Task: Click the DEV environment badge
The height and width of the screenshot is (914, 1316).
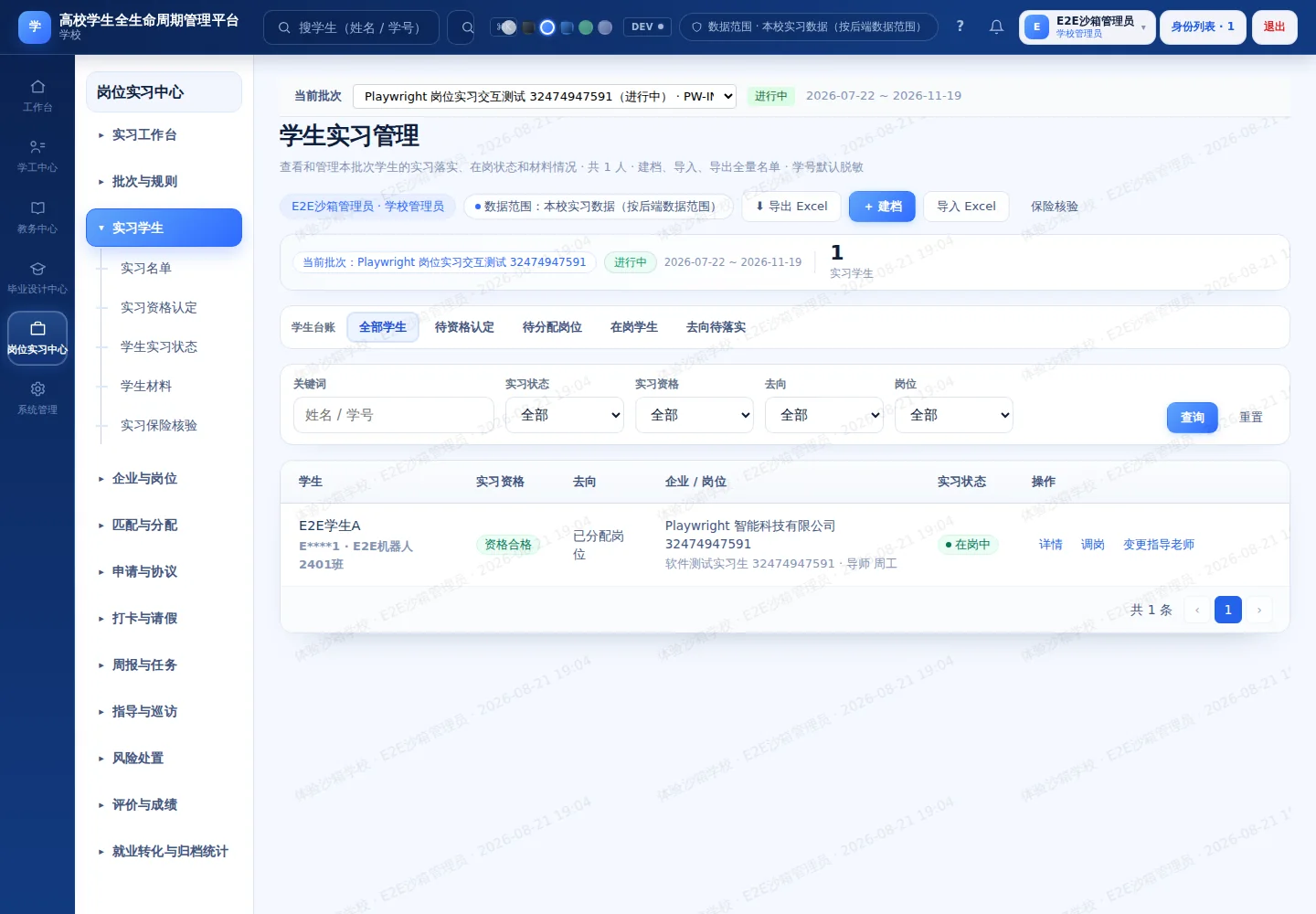Action: point(648,27)
